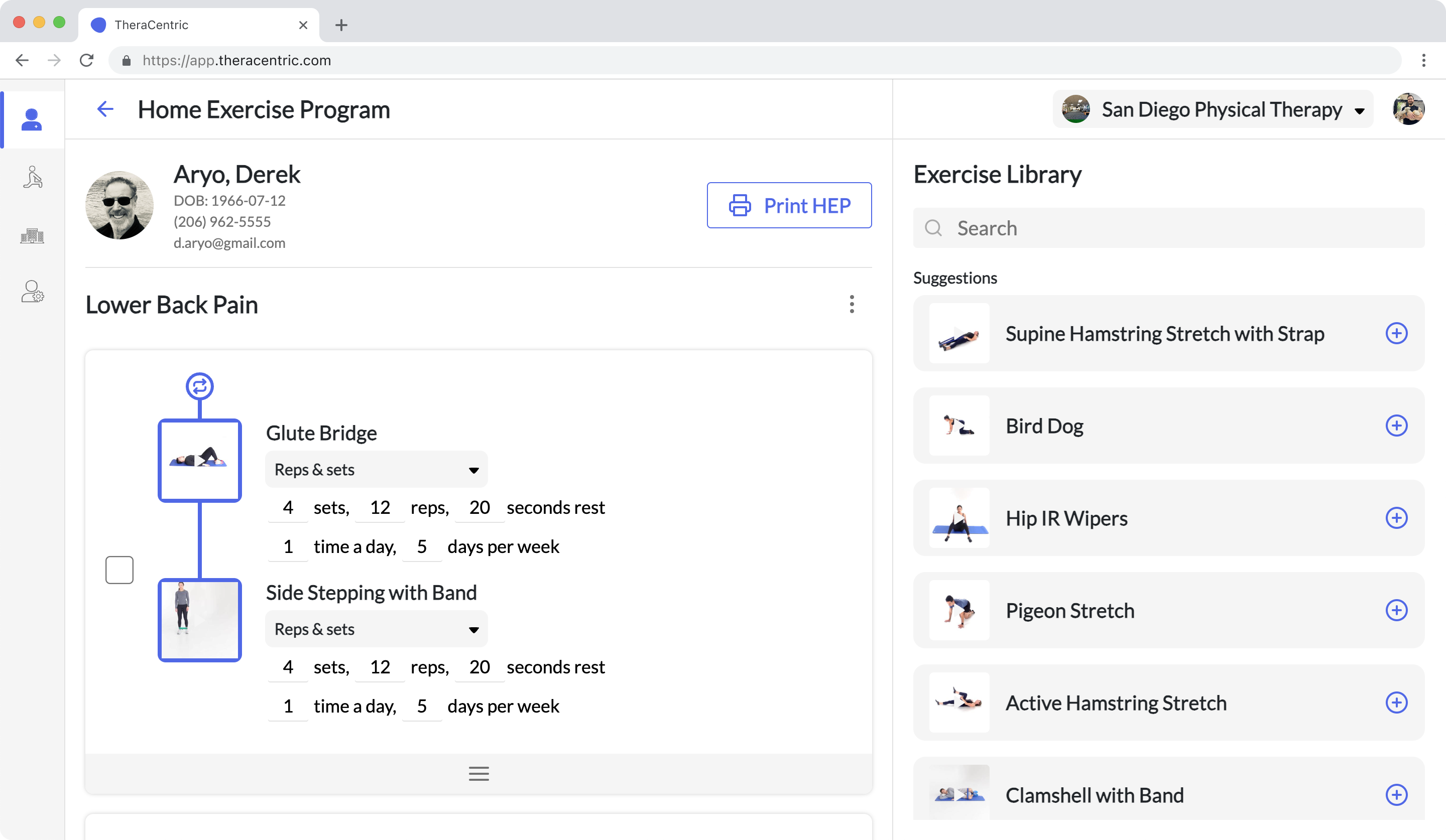Image resolution: width=1446 pixels, height=840 pixels.
Task: Click the Pigeon Stretch label in suggestions
Action: 1069,611
